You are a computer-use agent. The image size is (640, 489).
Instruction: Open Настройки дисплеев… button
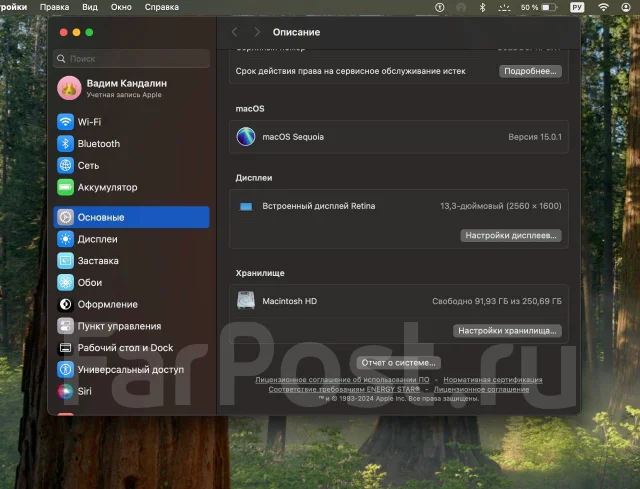511,236
